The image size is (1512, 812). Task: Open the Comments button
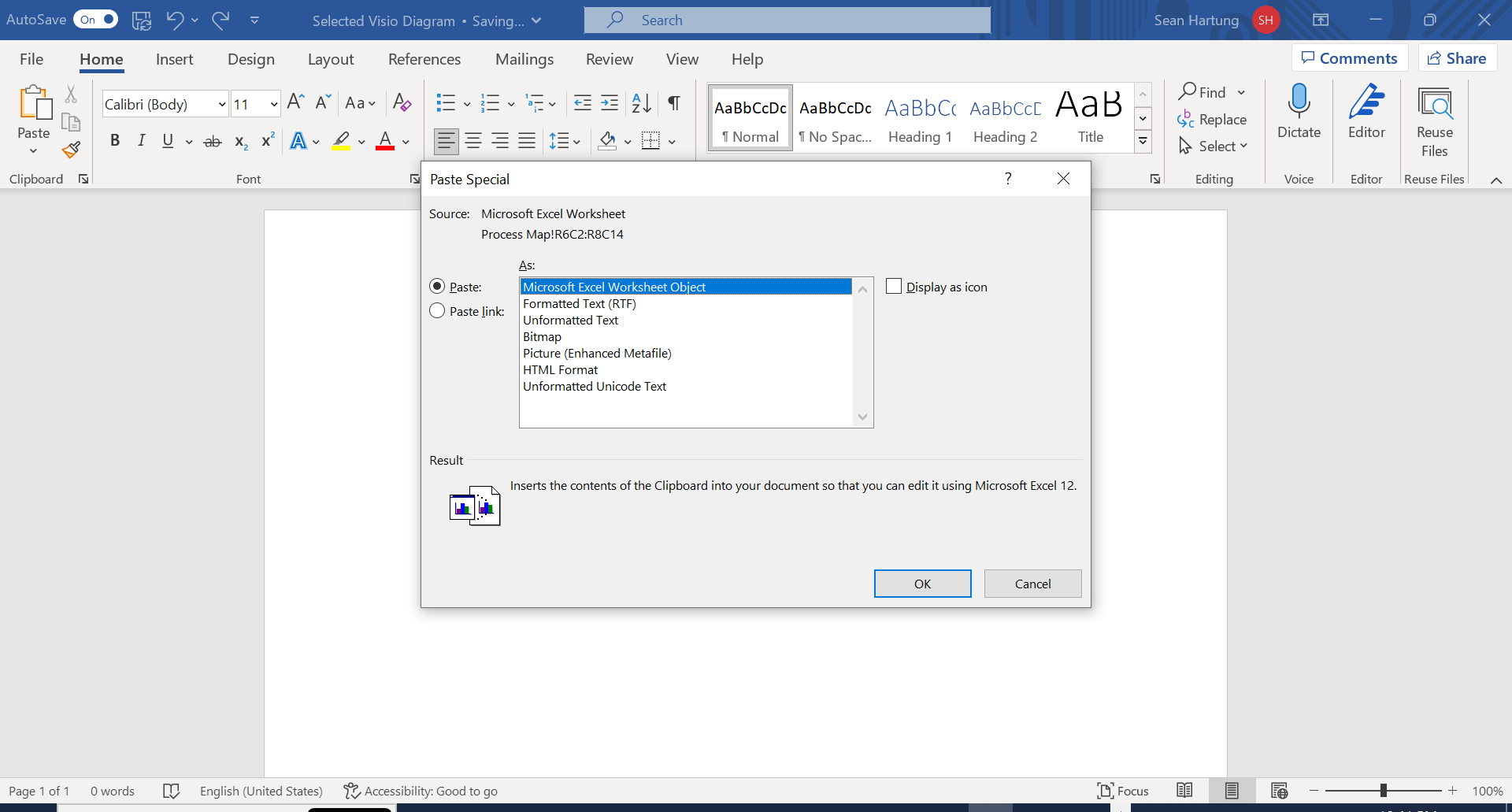(1350, 58)
